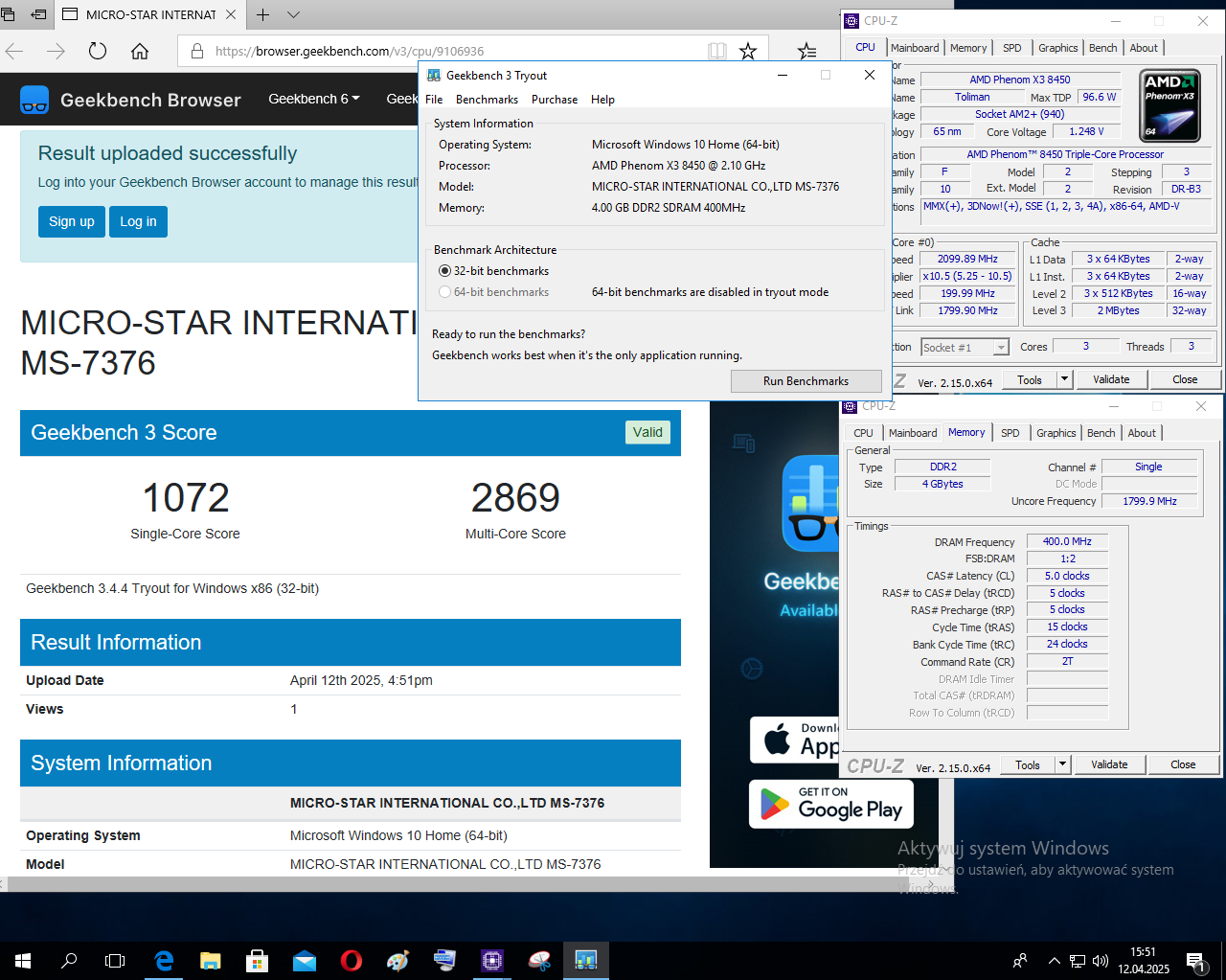This screenshot has width=1226, height=980.
Task: Click the Sign up button
Action: coord(72,221)
